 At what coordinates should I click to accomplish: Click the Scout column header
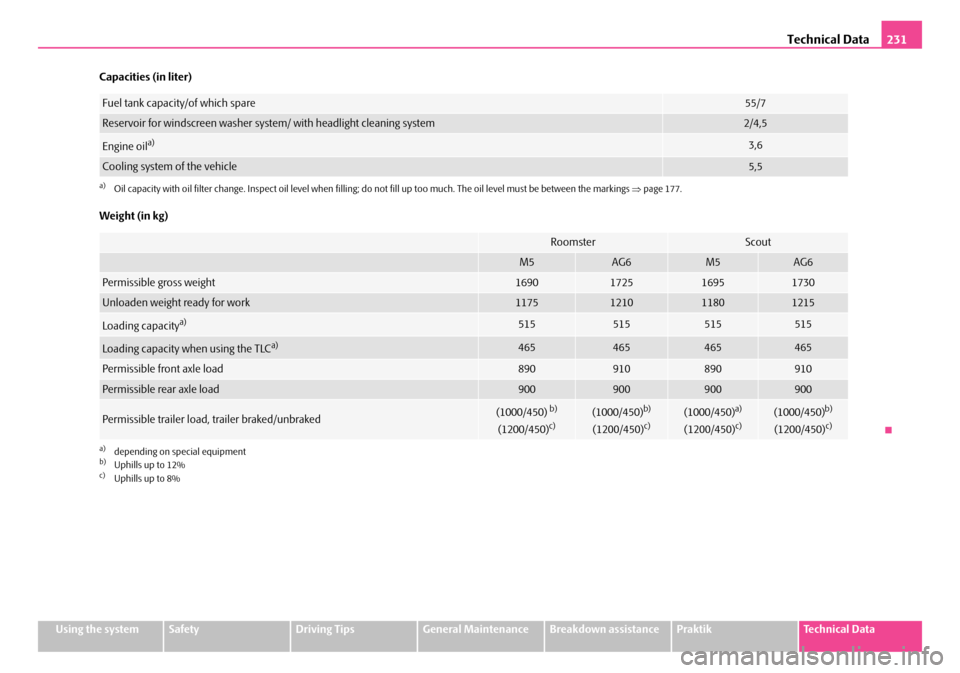[x=758, y=242]
